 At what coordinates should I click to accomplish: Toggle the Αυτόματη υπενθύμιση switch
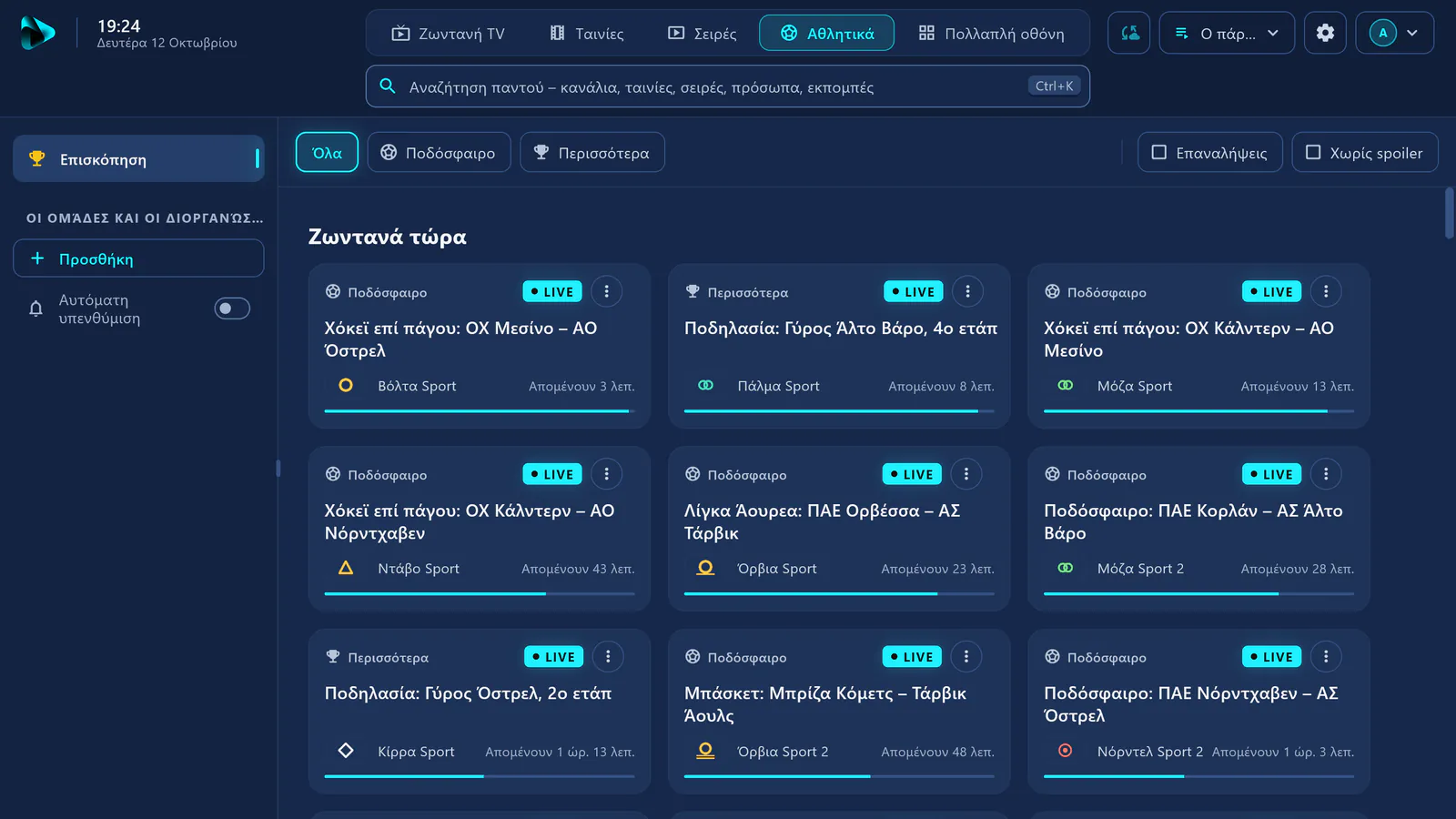tap(232, 308)
